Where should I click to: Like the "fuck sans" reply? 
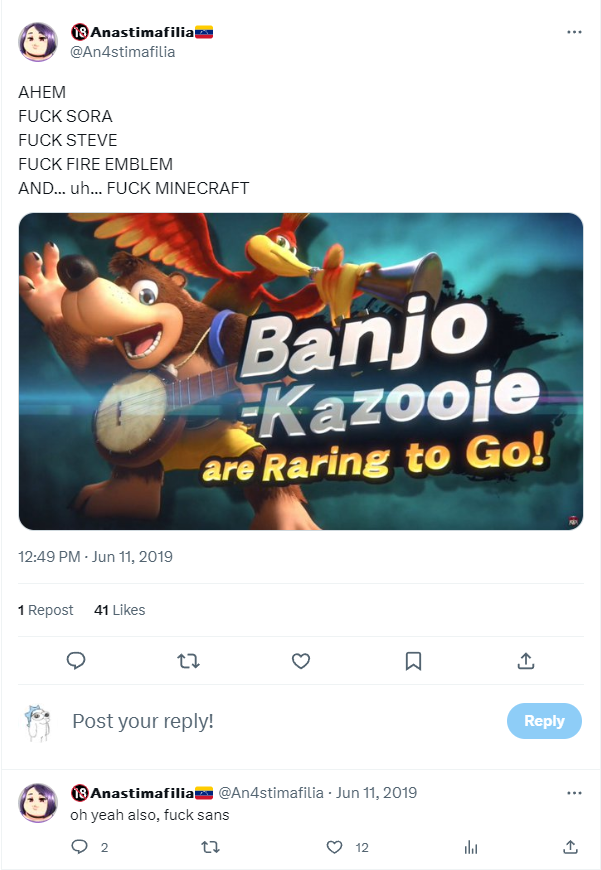pyautogui.click(x=335, y=847)
